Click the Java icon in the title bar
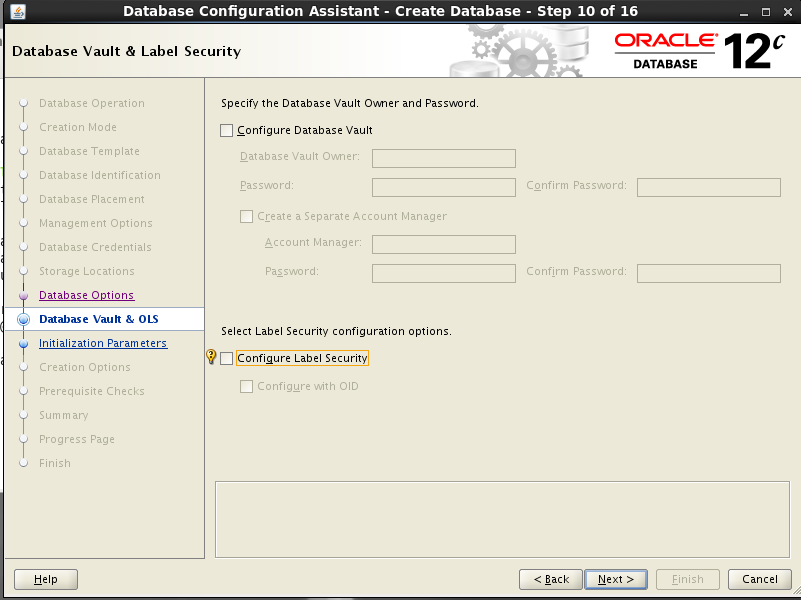The width and height of the screenshot is (801, 600). [18, 11]
